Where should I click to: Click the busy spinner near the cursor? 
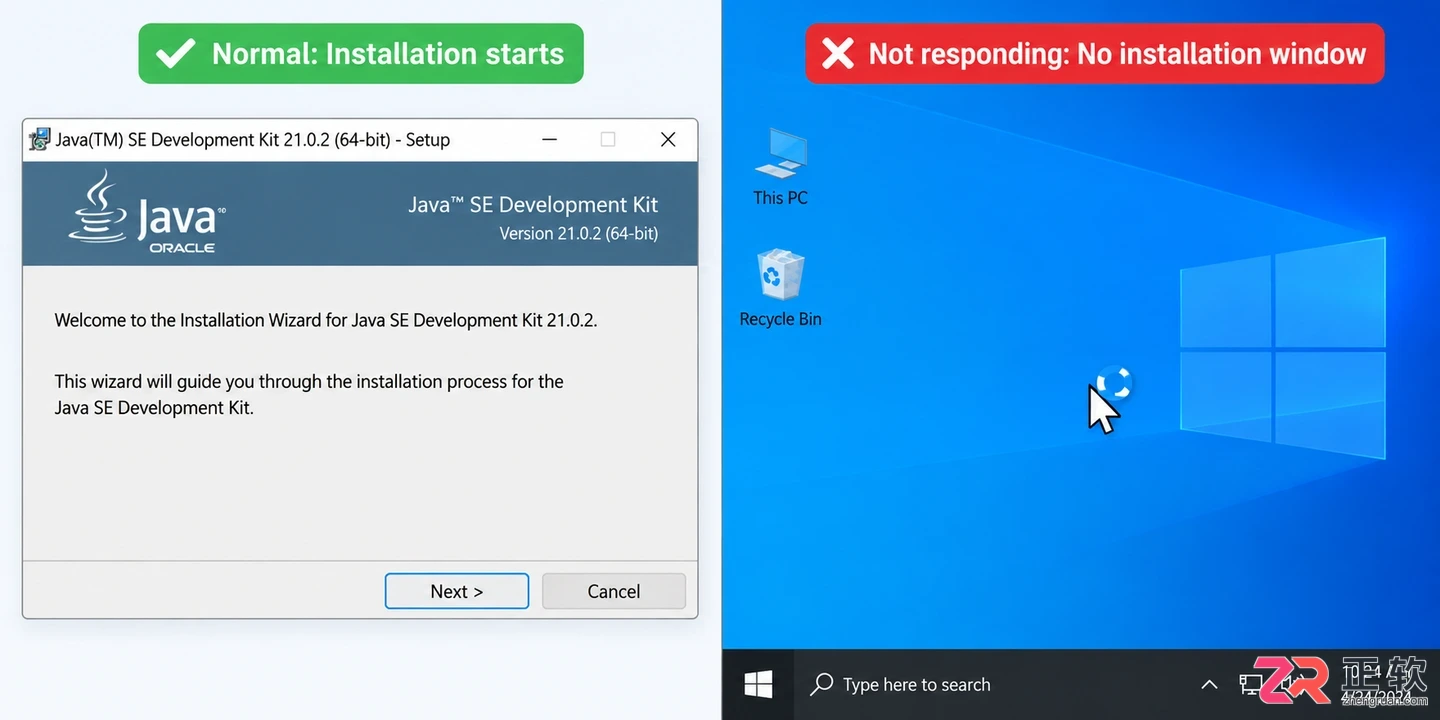(x=1114, y=382)
